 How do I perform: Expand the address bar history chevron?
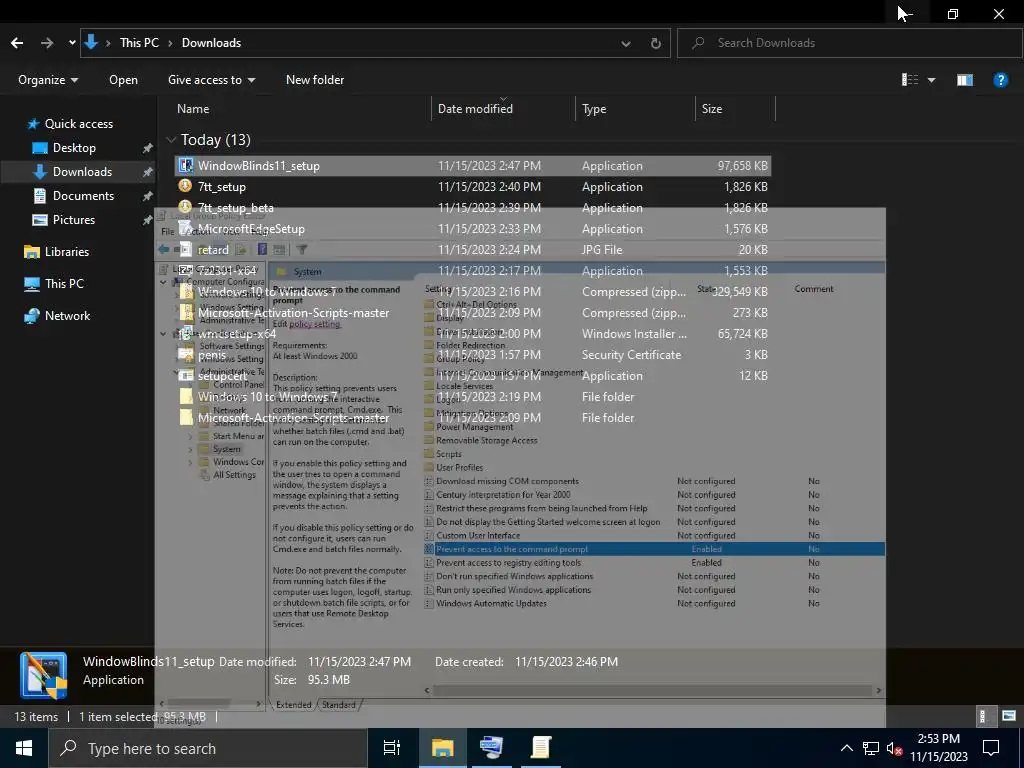click(x=626, y=44)
